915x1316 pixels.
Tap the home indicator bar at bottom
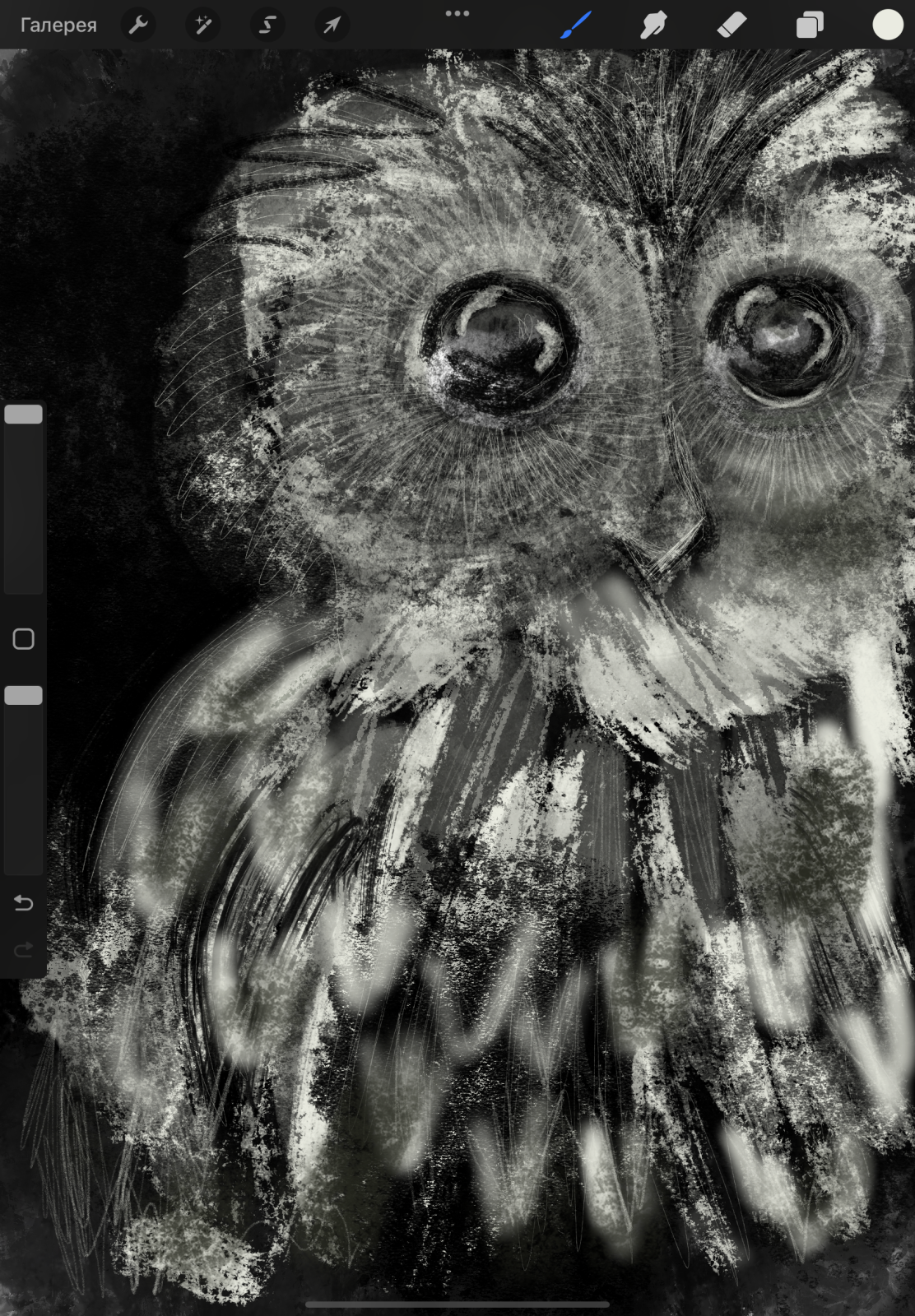pos(457,1304)
